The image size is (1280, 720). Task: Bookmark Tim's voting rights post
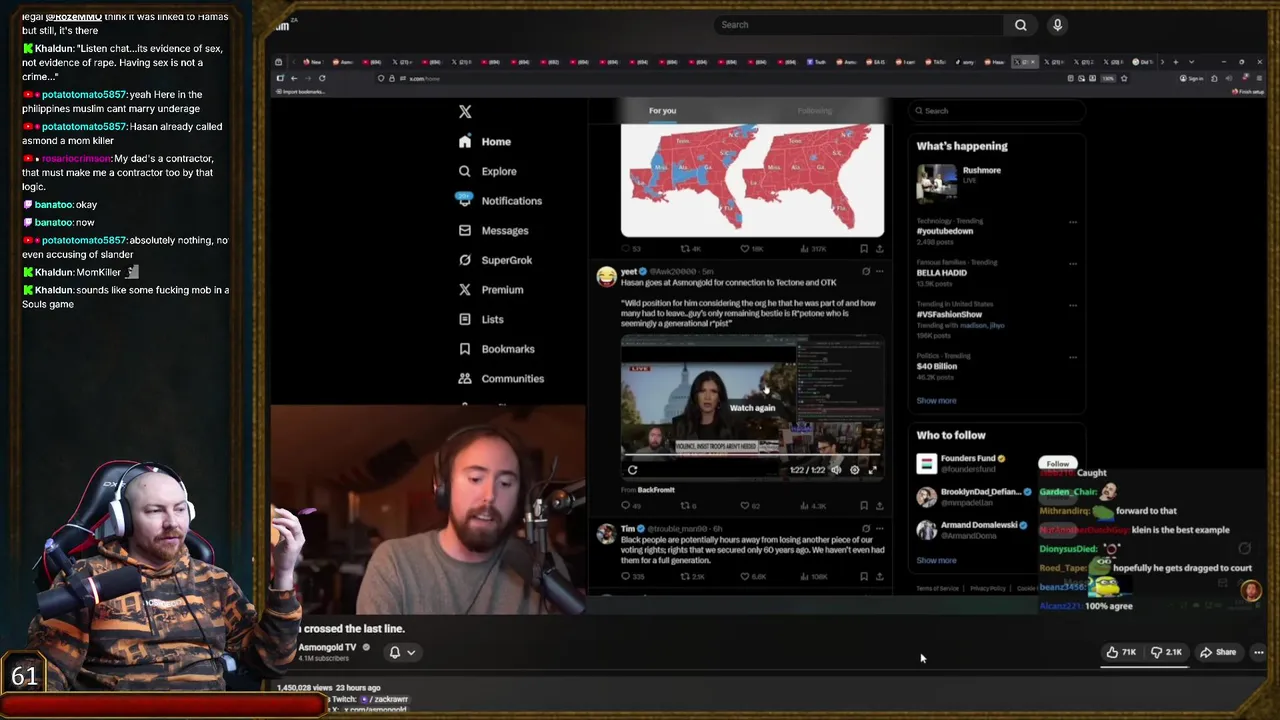click(864, 576)
